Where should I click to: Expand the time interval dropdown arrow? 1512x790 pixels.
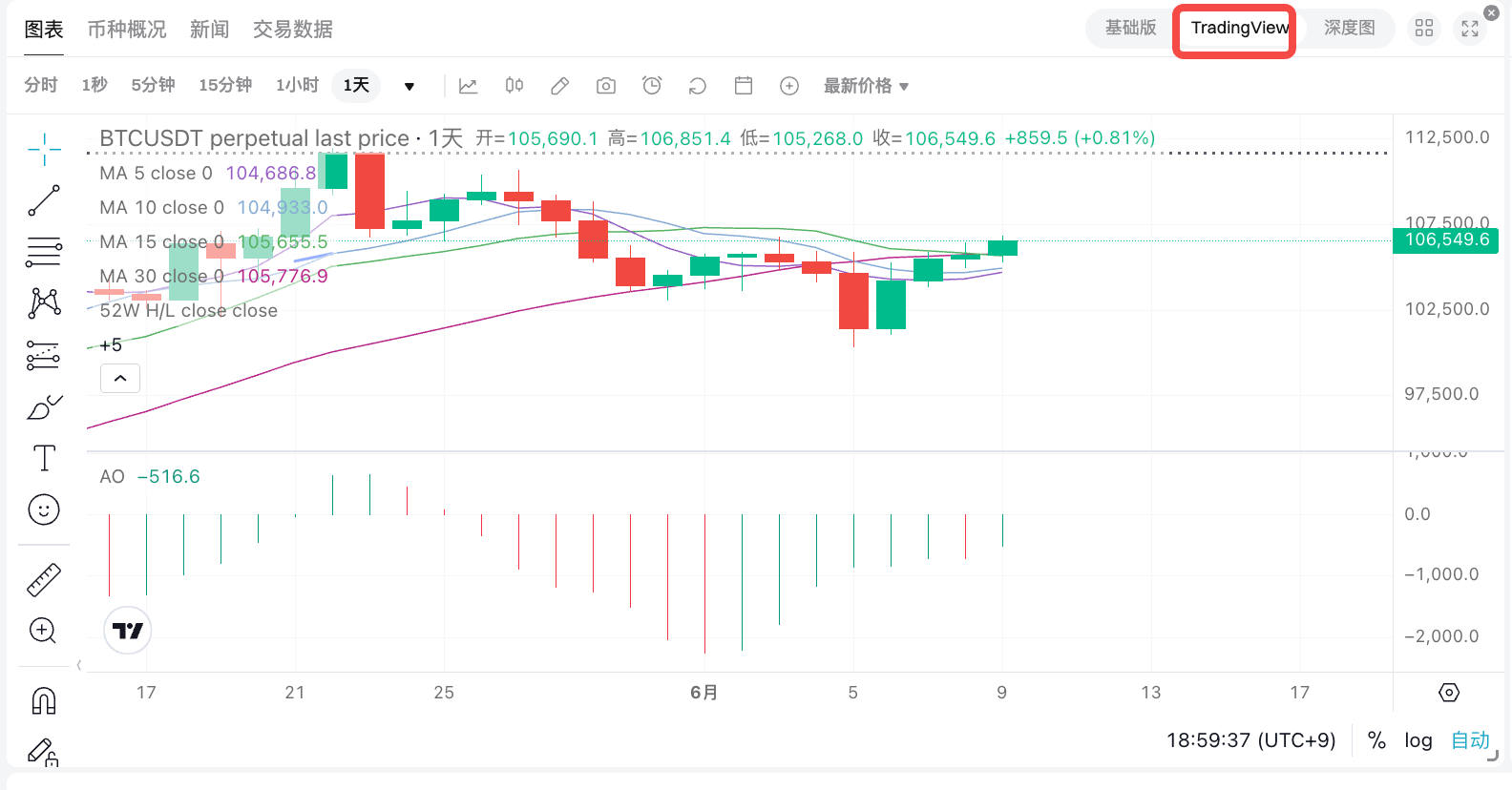pos(409,87)
